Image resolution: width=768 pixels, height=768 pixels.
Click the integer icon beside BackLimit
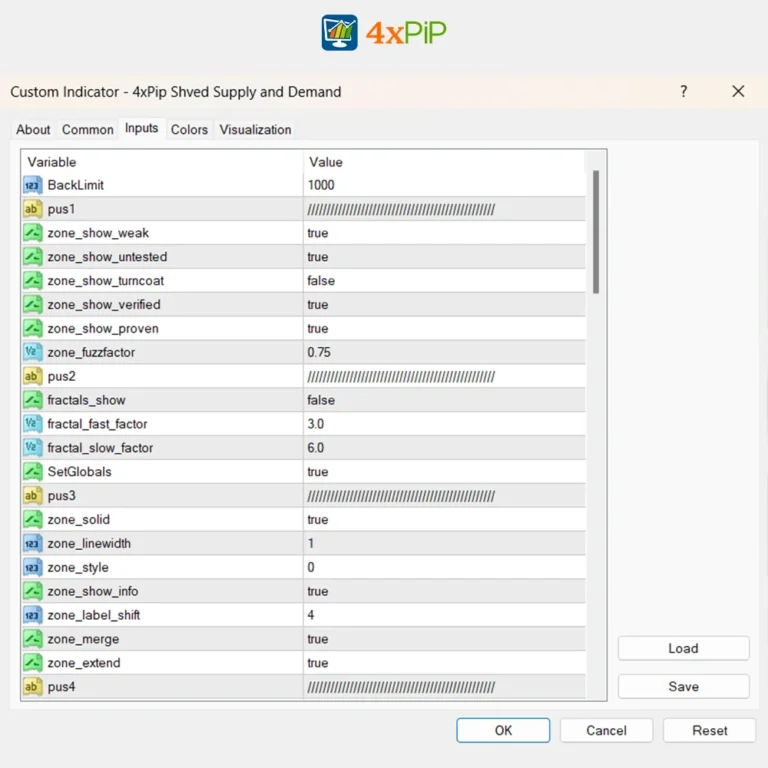coord(33,185)
